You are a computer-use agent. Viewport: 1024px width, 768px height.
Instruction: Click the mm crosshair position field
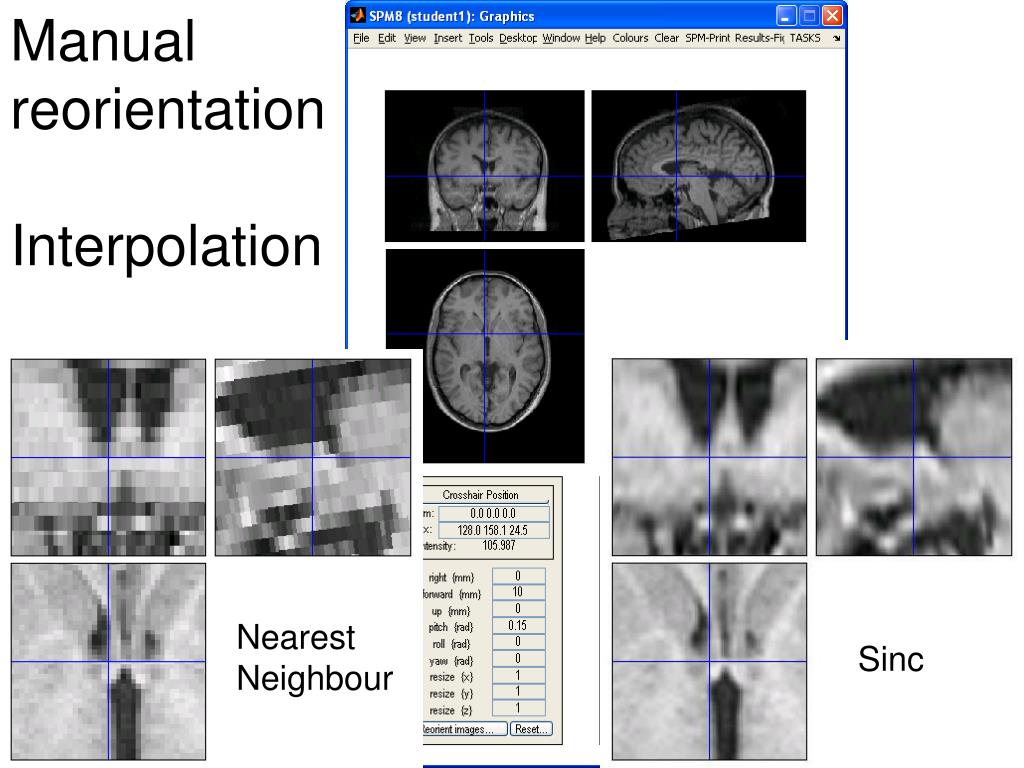[x=494, y=513]
